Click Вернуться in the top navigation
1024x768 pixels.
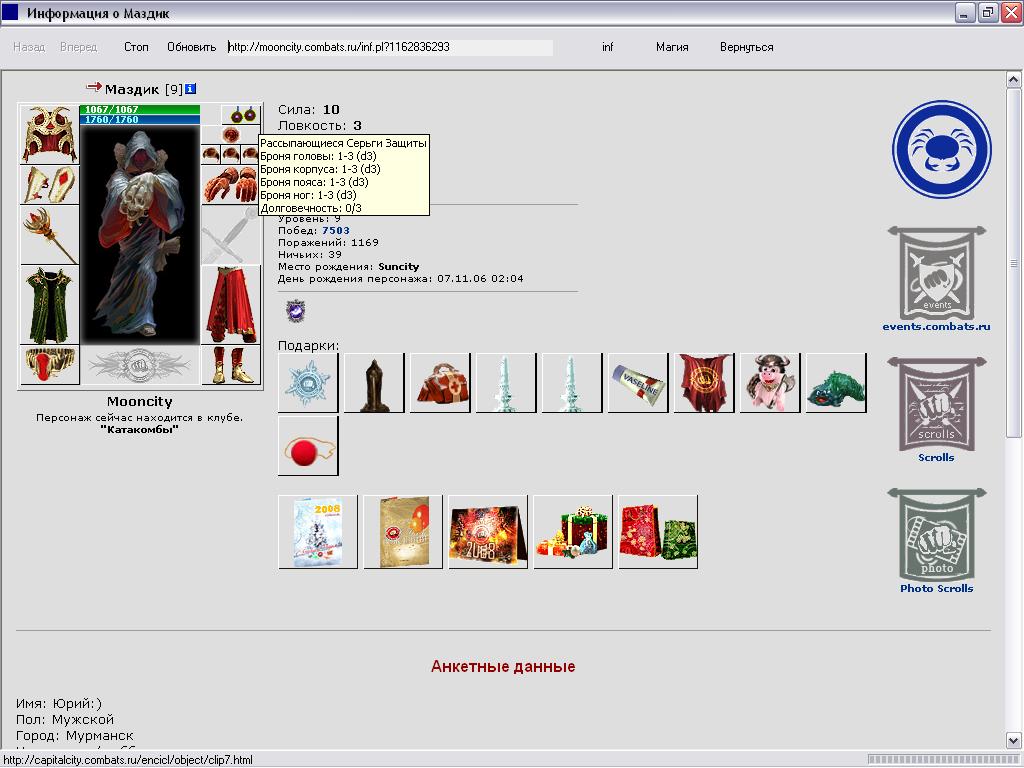click(746, 47)
